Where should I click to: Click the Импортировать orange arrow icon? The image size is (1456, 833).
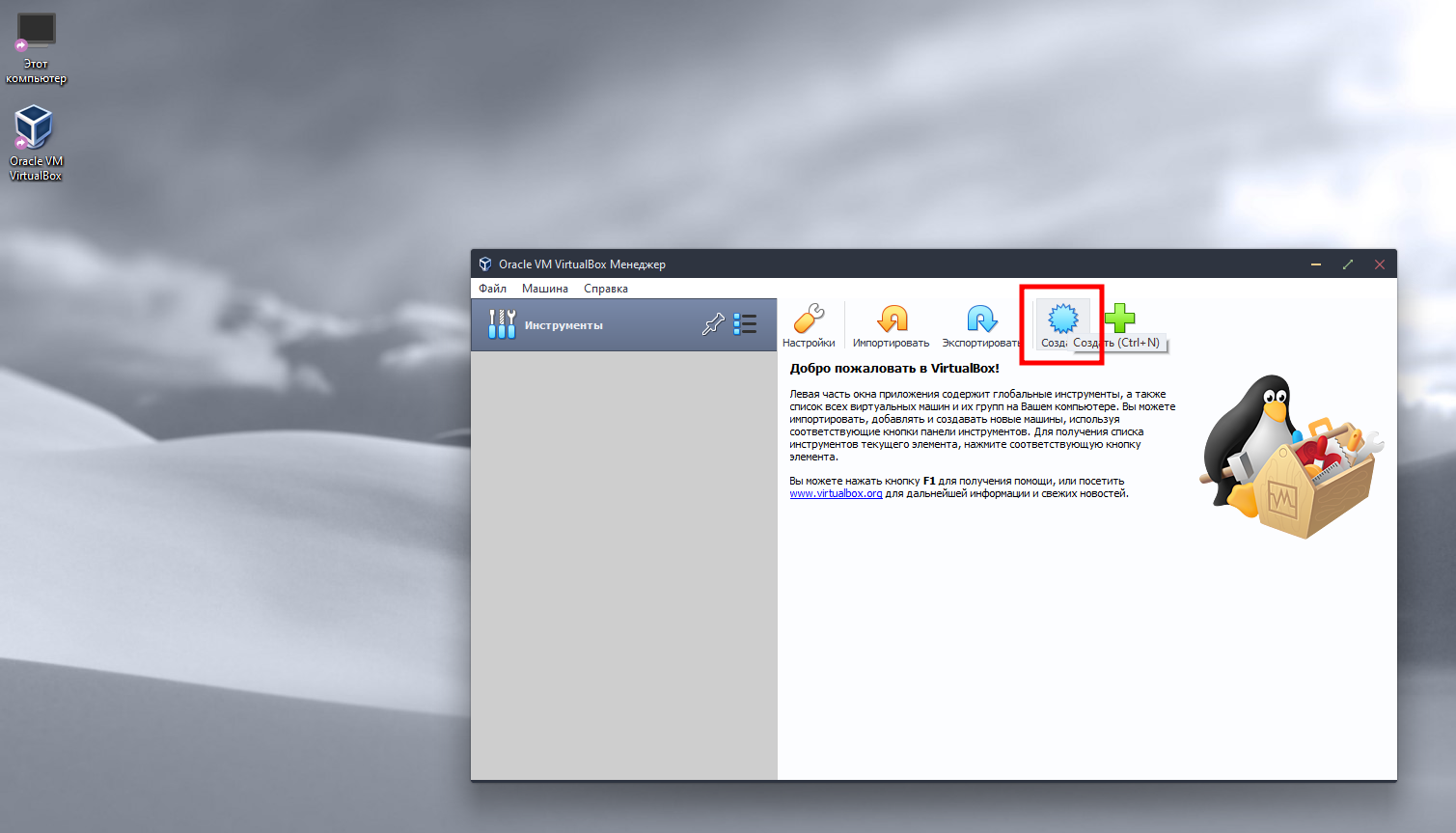click(892, 319)
